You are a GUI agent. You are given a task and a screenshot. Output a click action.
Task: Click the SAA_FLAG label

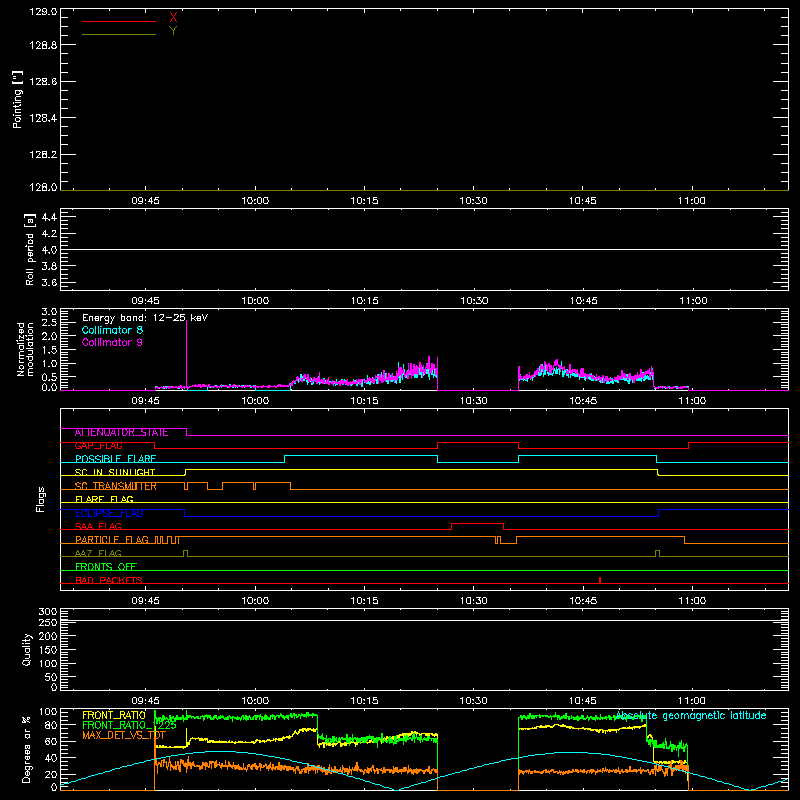(x=98, y=527)
